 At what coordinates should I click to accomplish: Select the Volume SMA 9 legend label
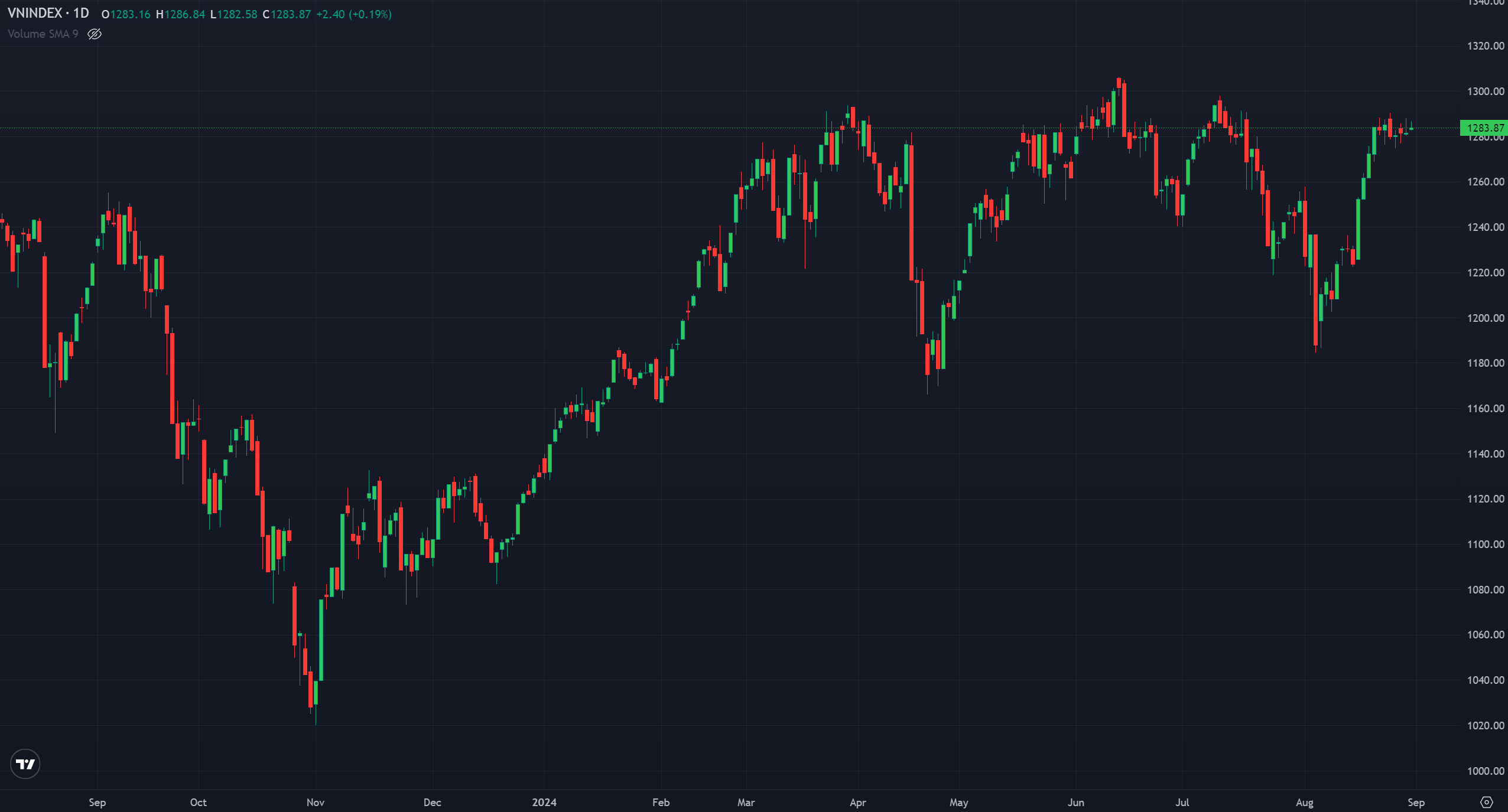(x=43, y=34)
